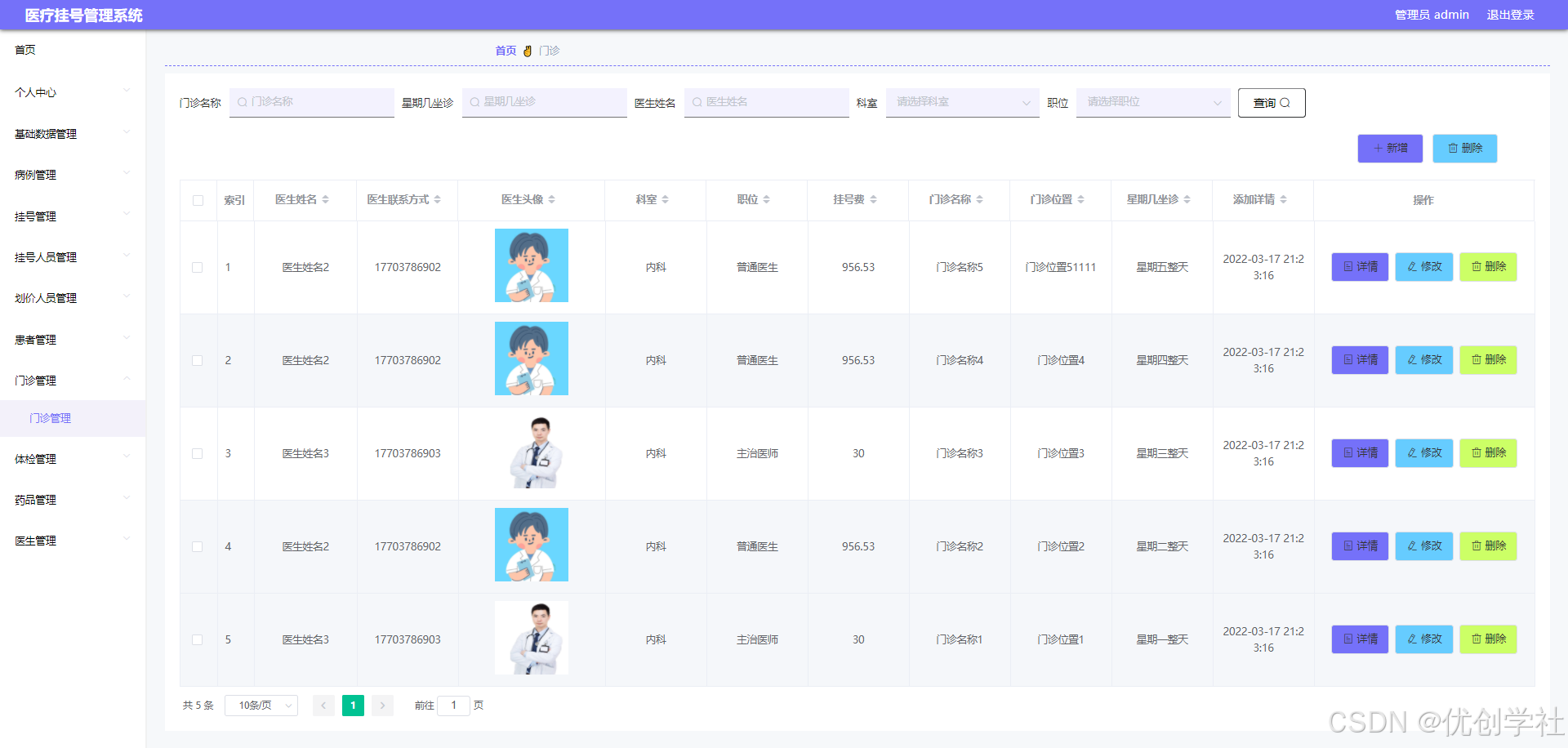Open doctor avatar image in row 1

click(x=532, y=265)
